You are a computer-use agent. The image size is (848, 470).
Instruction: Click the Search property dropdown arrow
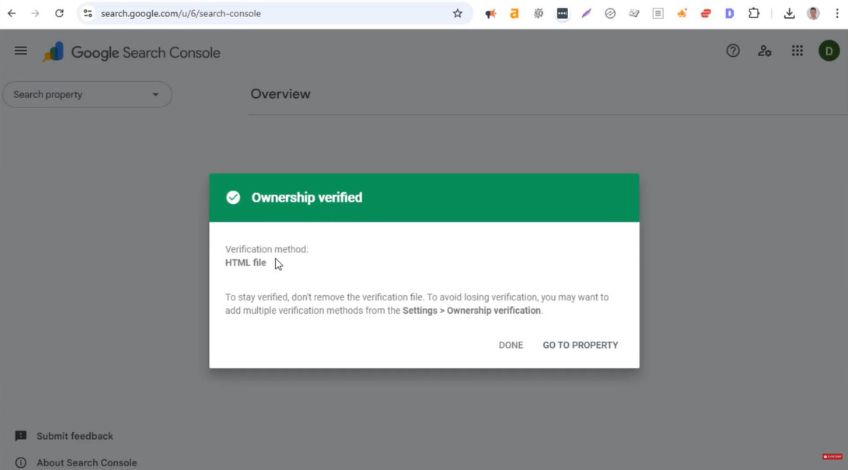pos(156,95)
